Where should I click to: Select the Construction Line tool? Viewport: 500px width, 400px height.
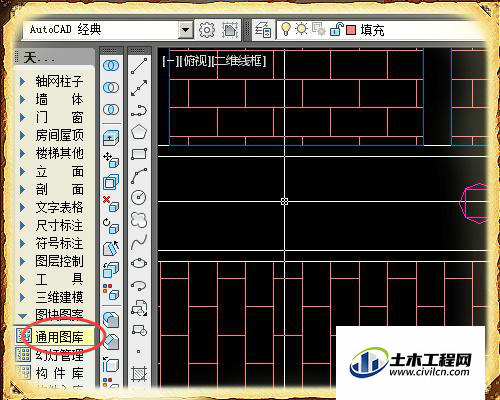(x=139, y=88)
